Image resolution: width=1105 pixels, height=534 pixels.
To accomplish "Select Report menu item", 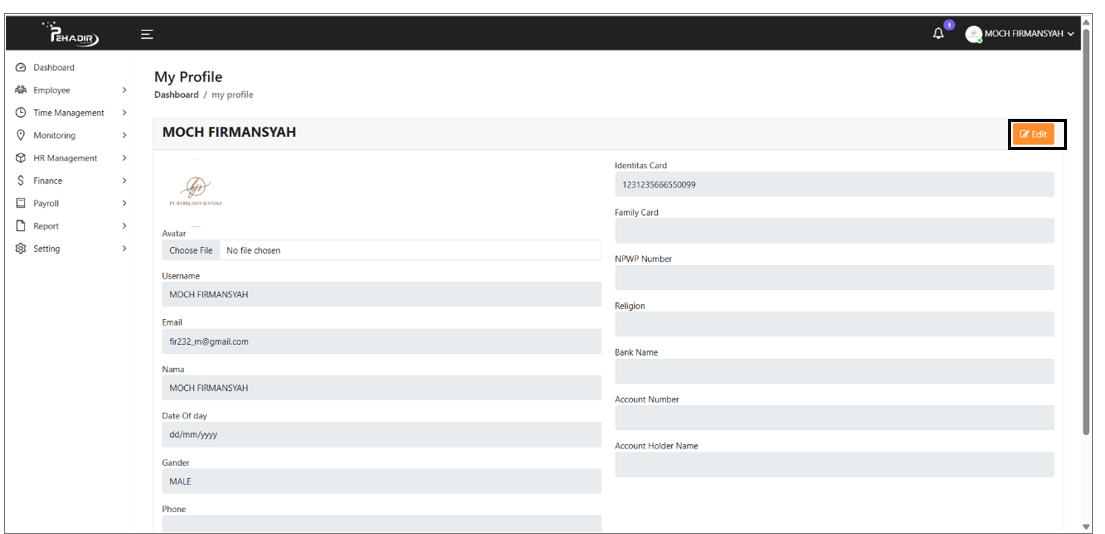I will [x=46, y=226].
